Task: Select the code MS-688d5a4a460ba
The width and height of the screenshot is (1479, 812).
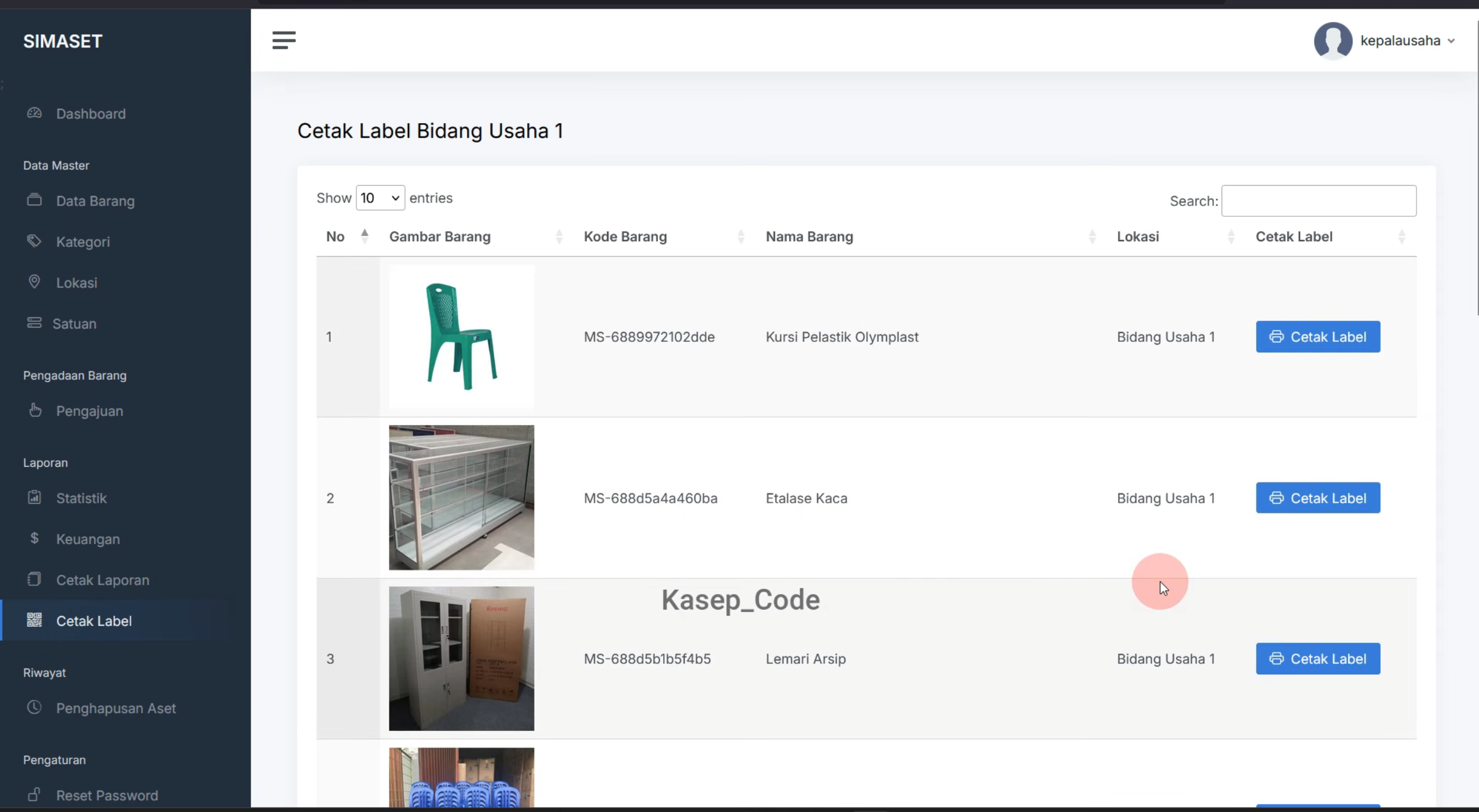Action: pos(650,498)
